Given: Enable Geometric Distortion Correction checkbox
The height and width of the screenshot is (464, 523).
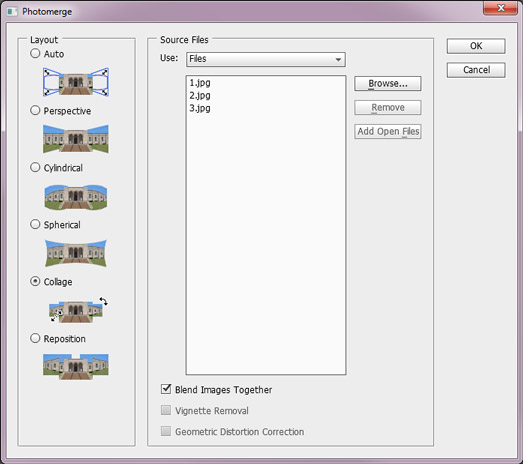Looking at the screenshot, I should pos(166,431).
